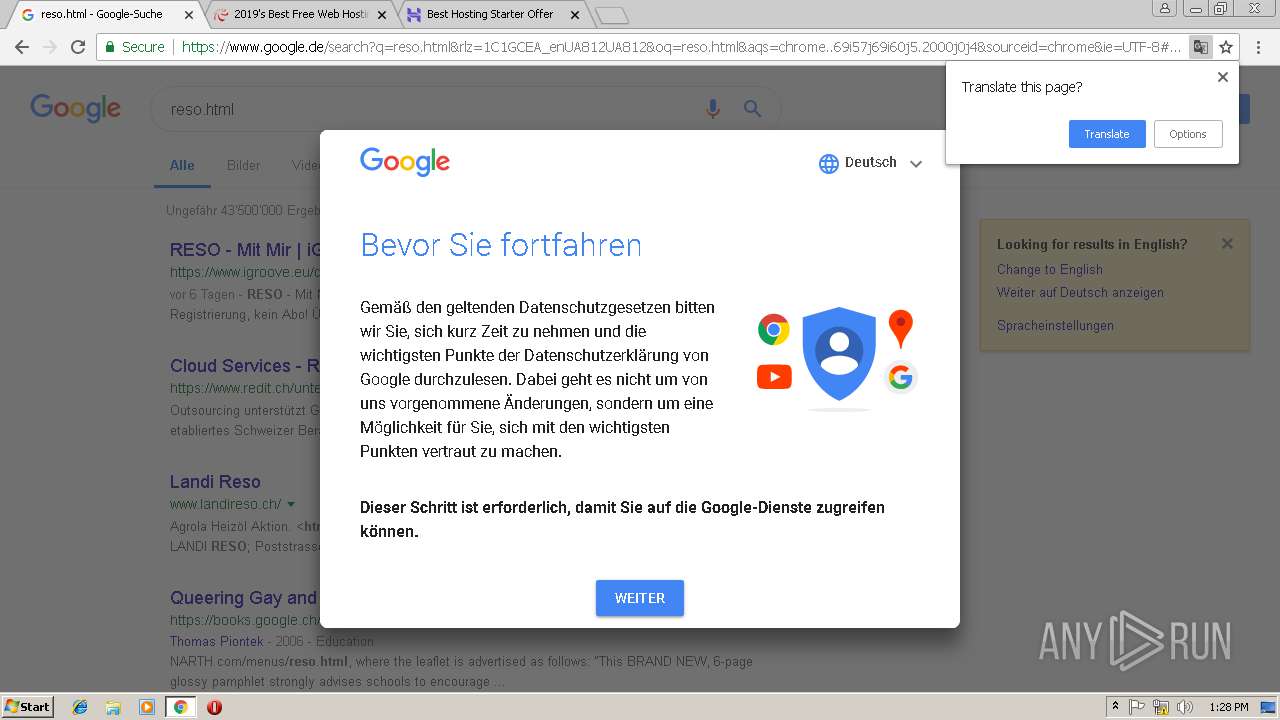Image resolution: width=1280 pixels, height=720 pixels.
Task: Click the magnifier search icon
Action: coord(753,109)
